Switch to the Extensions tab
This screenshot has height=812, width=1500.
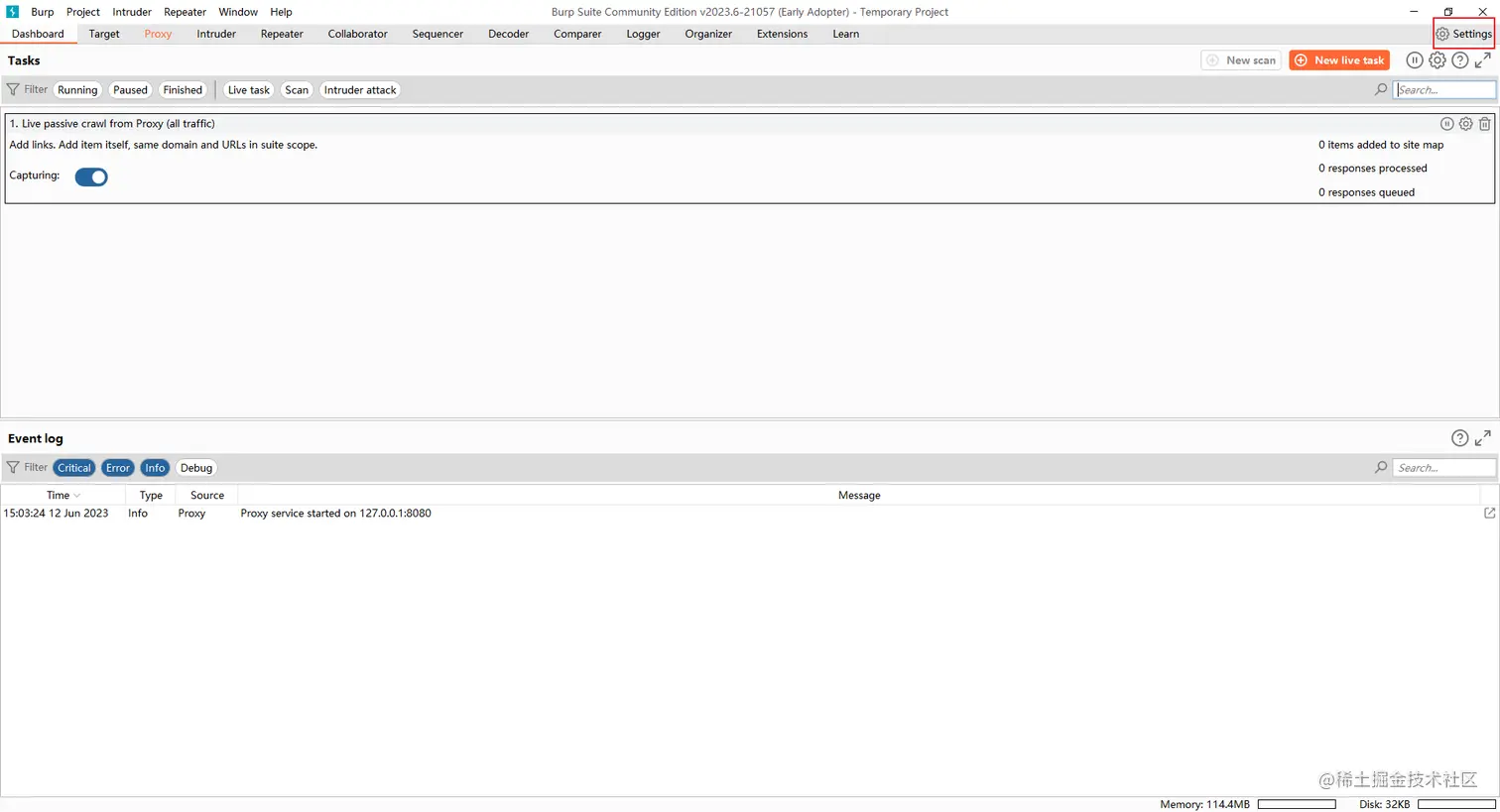point(782,34)
